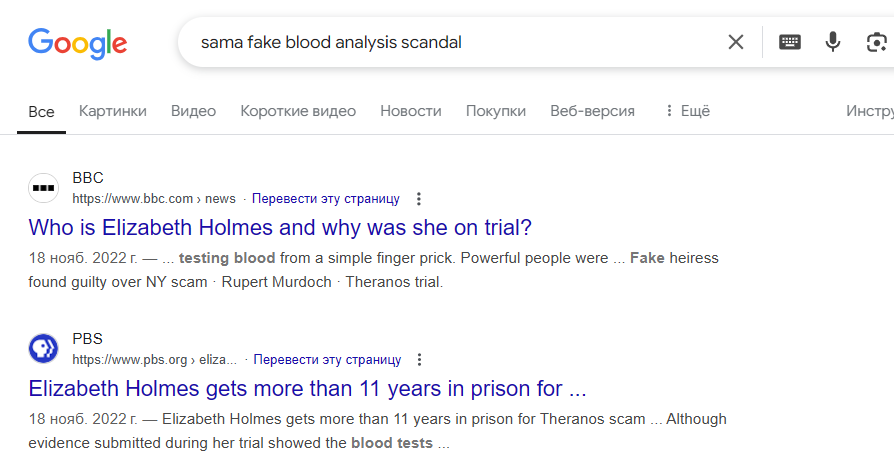The height and width of the screenshot is (461, 894).
Task: Click the Google logo
Action: pos(78,43)
